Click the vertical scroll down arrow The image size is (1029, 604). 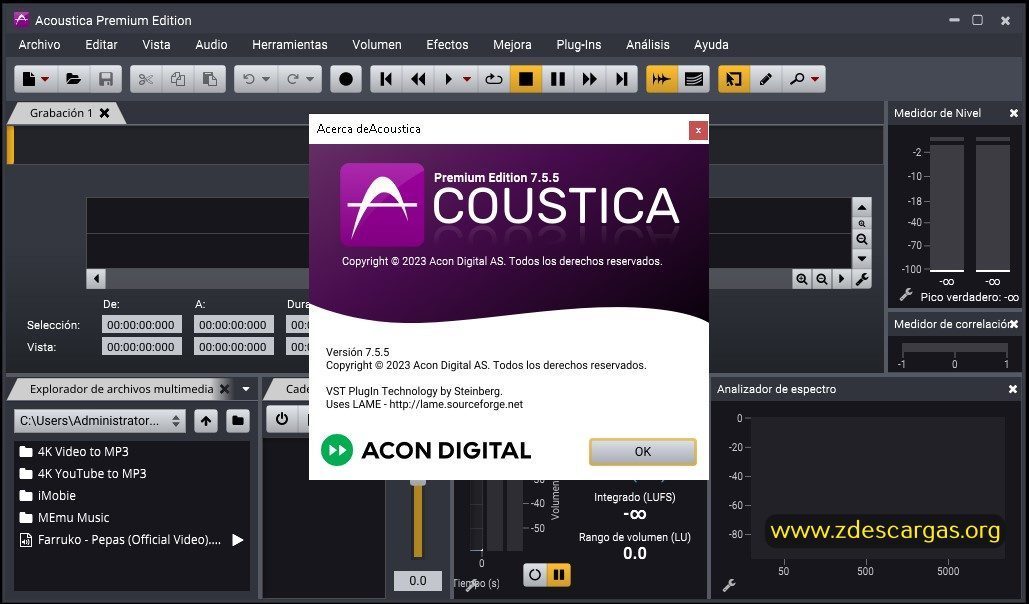pyautogui.click(x=862, y=259)
